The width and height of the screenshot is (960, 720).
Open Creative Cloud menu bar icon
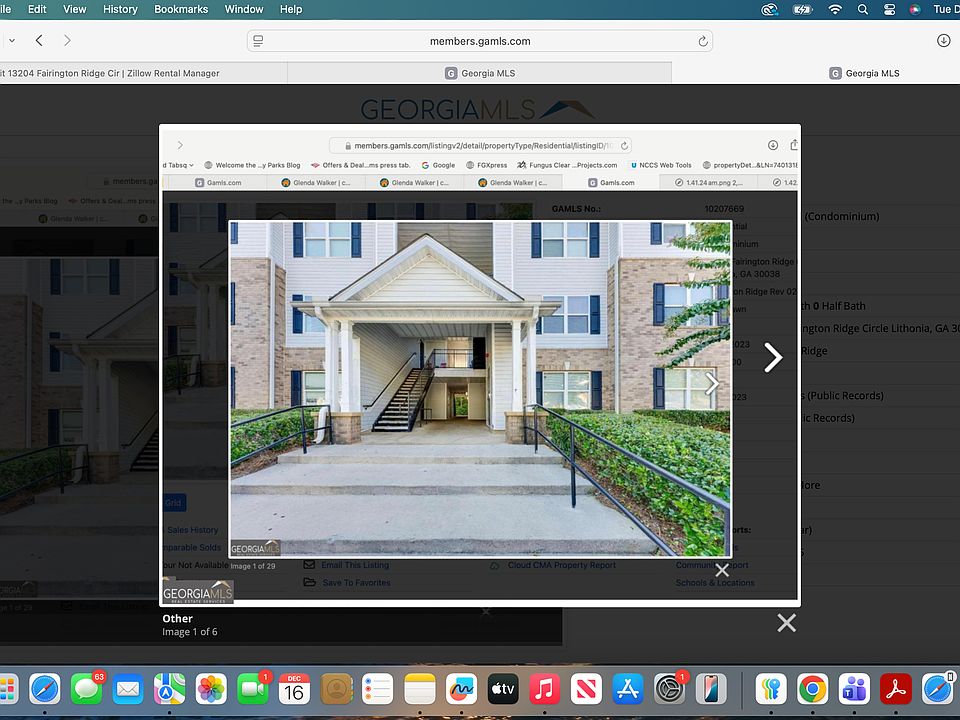coord(769,9)
